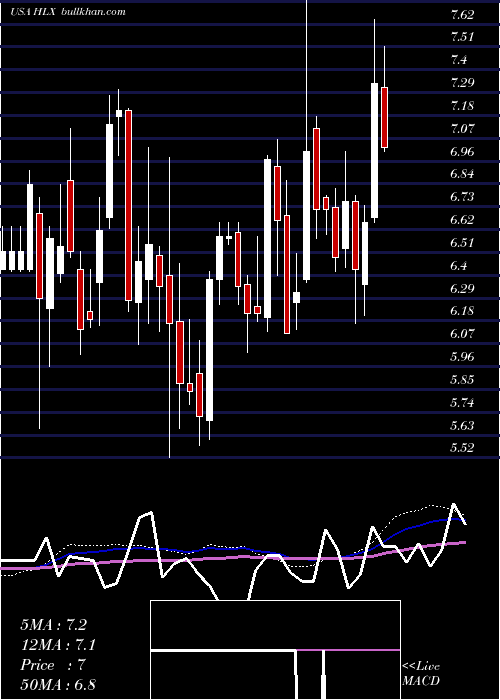Click the 'USA HLX bullkhan.com' chart title
500x700 pixels.
point(68,12)
